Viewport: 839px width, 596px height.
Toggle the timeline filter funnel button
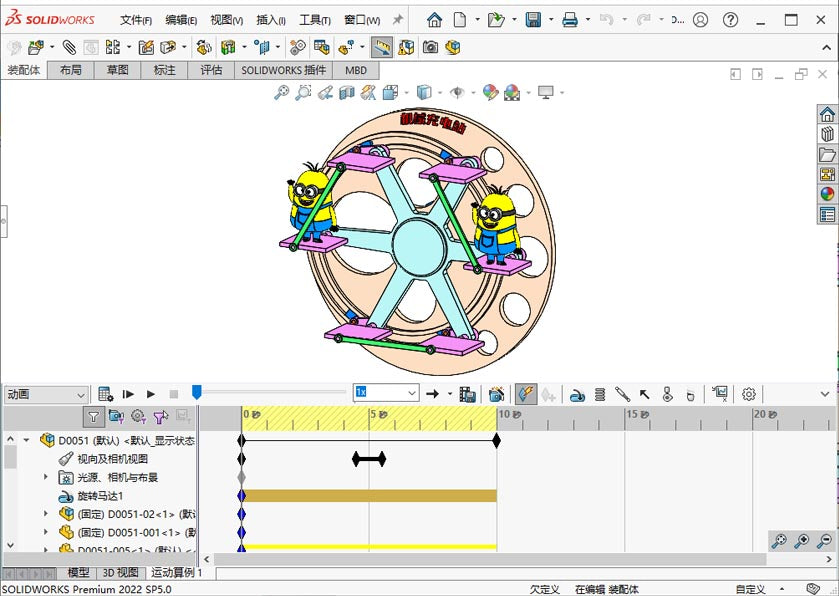click(94, 416)
